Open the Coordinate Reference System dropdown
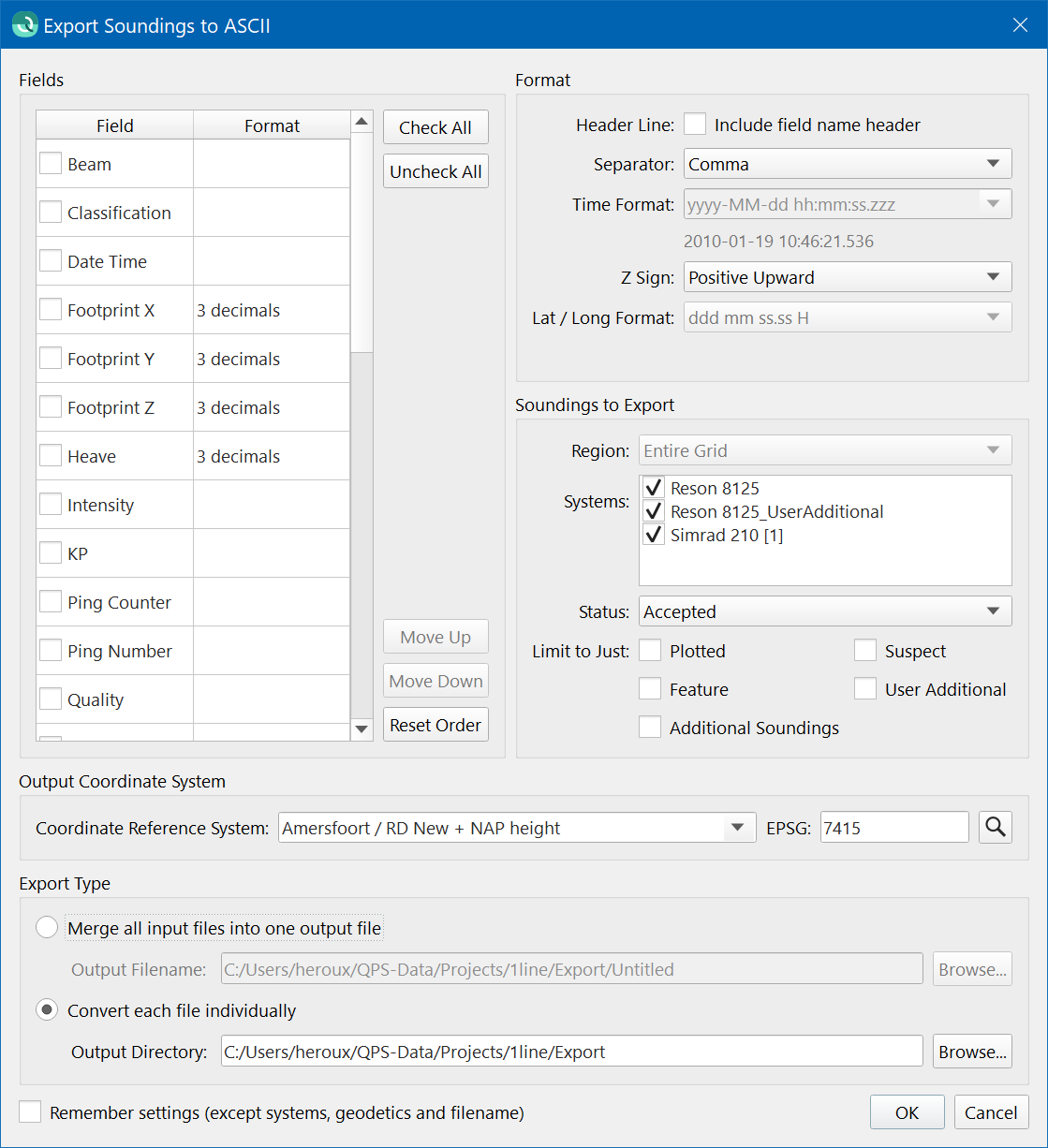 [517, 828]
